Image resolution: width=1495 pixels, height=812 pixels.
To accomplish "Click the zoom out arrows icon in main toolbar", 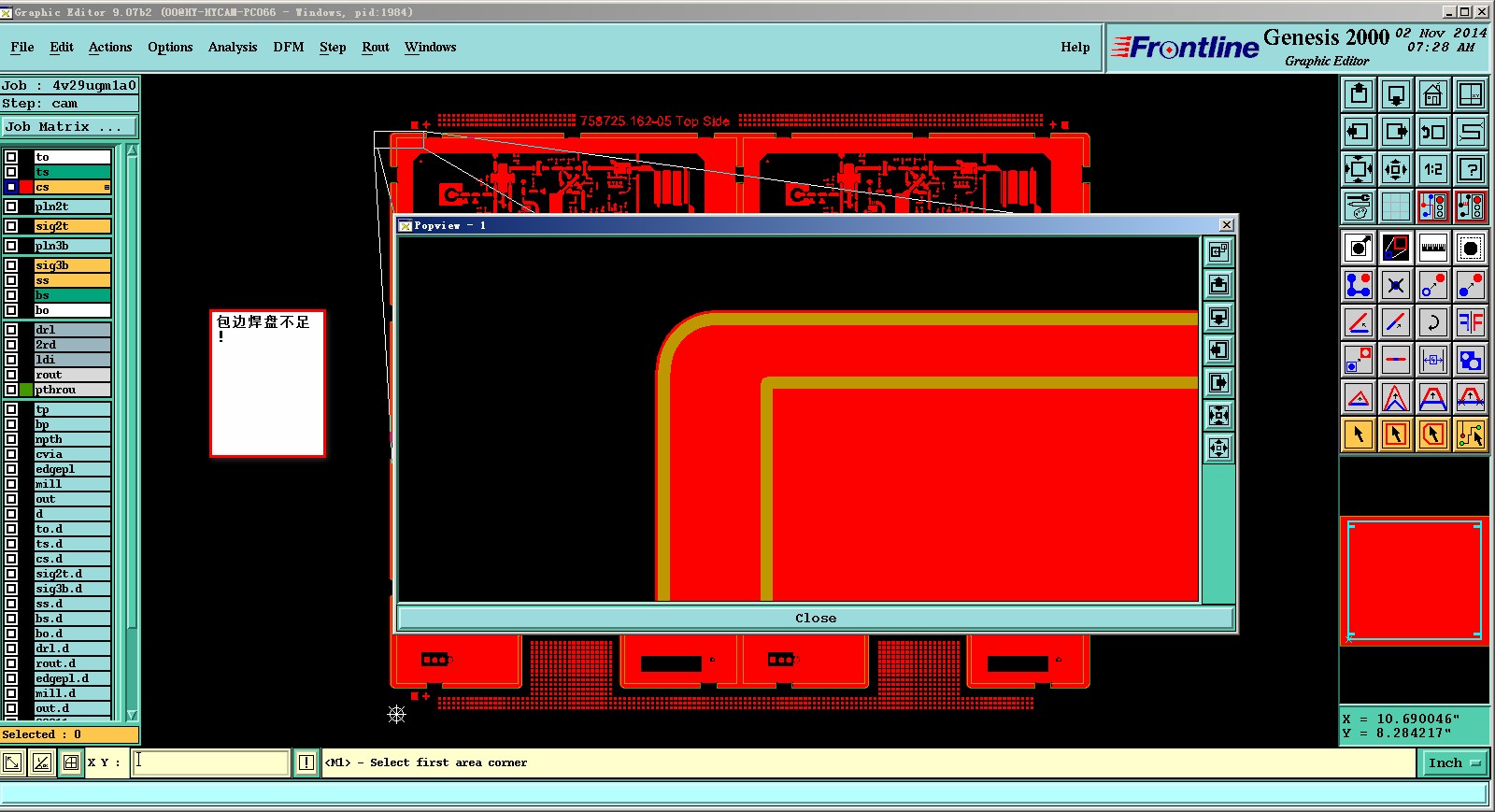I will tap(1359, 169).
